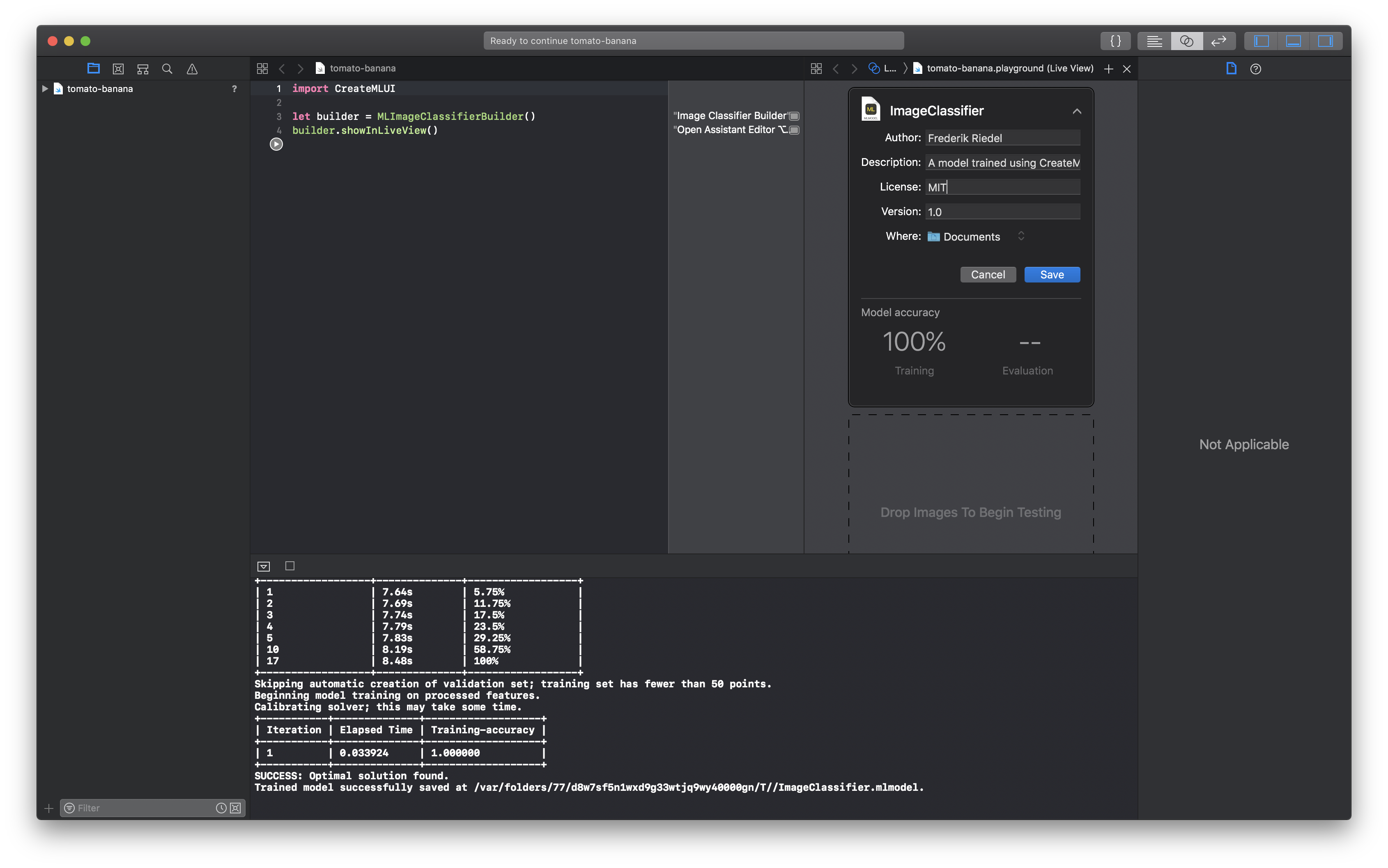Open the symbol navigator hierarchy icon
The image size is (1388, 868).
click(143, 69)
